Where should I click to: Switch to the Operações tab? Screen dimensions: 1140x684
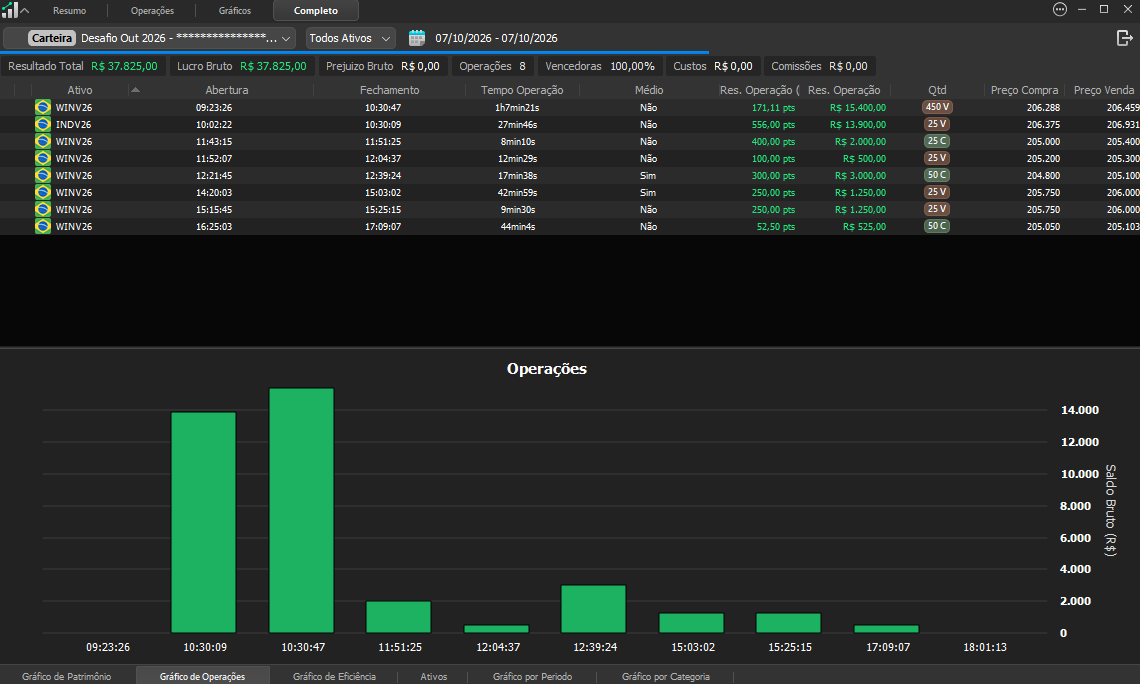point(153,11)
